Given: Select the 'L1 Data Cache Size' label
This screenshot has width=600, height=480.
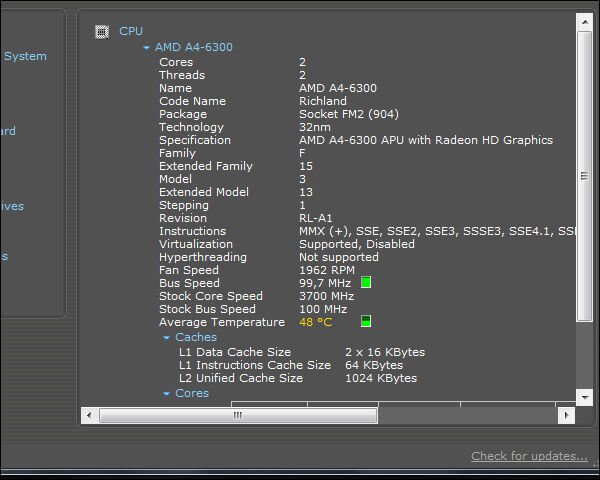Looking at the screenshot, I should pos(235,352).
